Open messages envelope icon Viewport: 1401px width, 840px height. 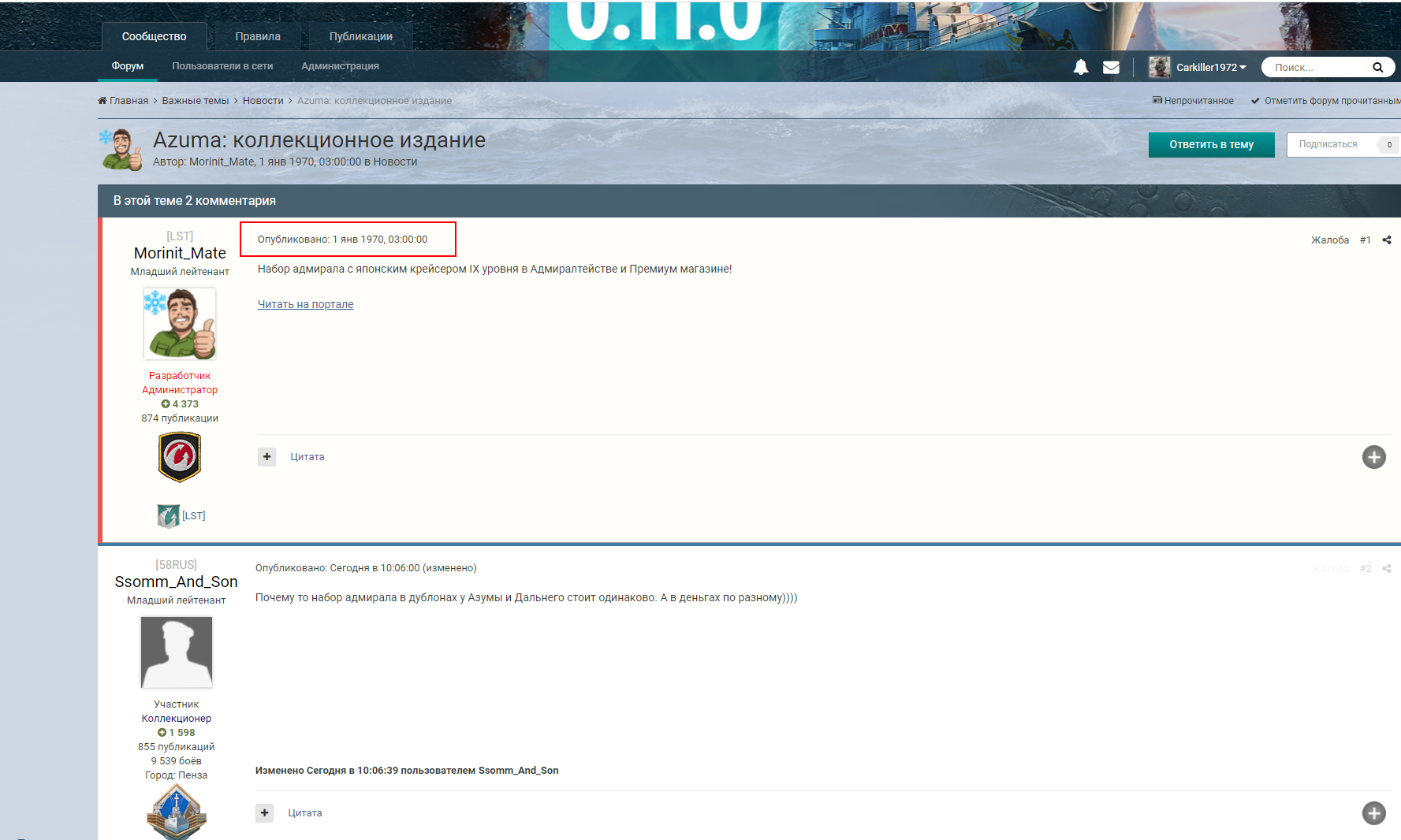pyautogui.click(x=1111, y=67)
